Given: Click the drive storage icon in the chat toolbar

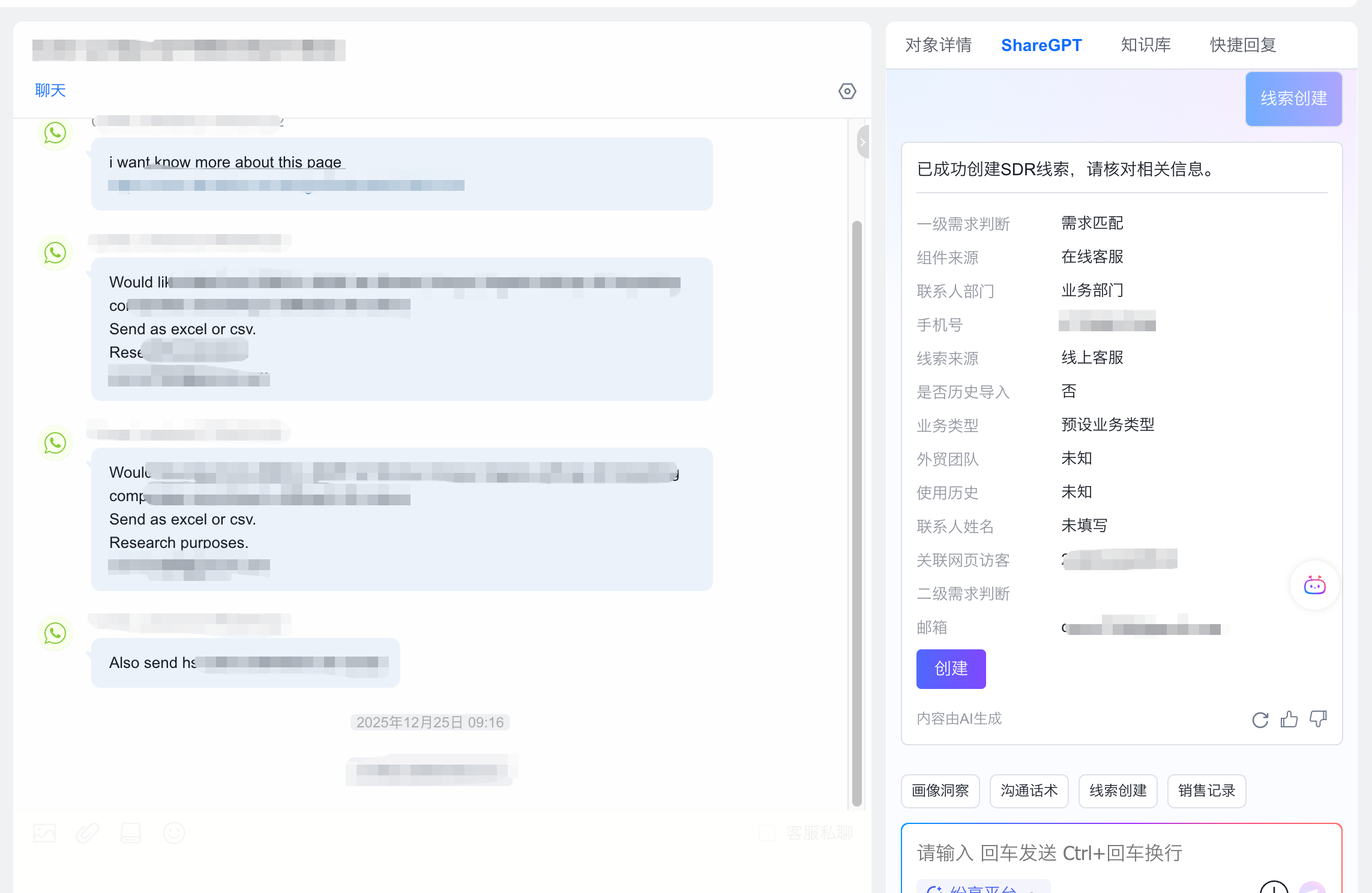Looking at the screenshot, I should (x=131, y=833).
